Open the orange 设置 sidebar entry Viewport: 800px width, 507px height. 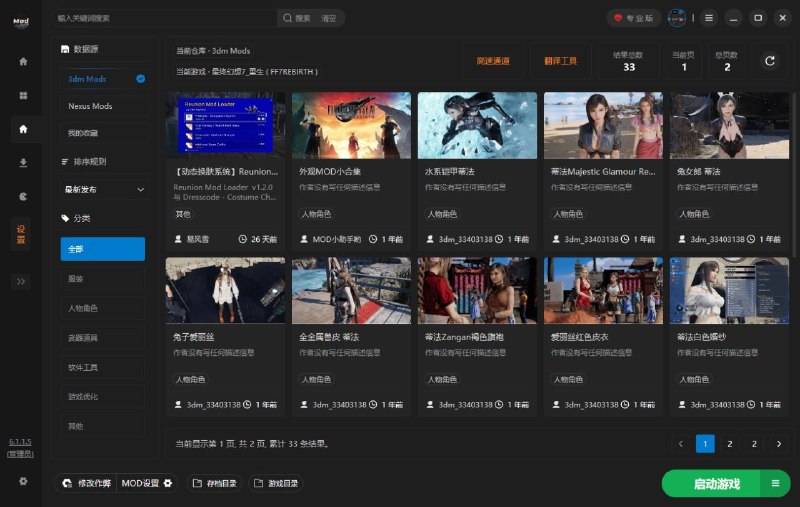pyautogui.click(x=21, y=234)
